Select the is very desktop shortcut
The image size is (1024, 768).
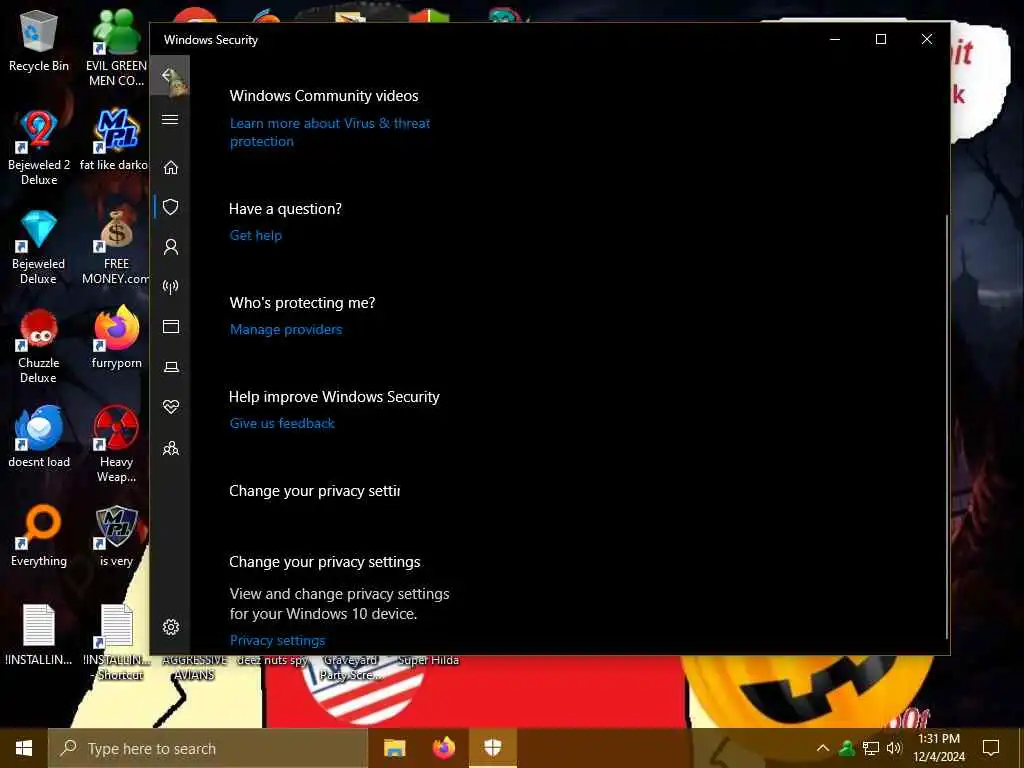(116, 537)
